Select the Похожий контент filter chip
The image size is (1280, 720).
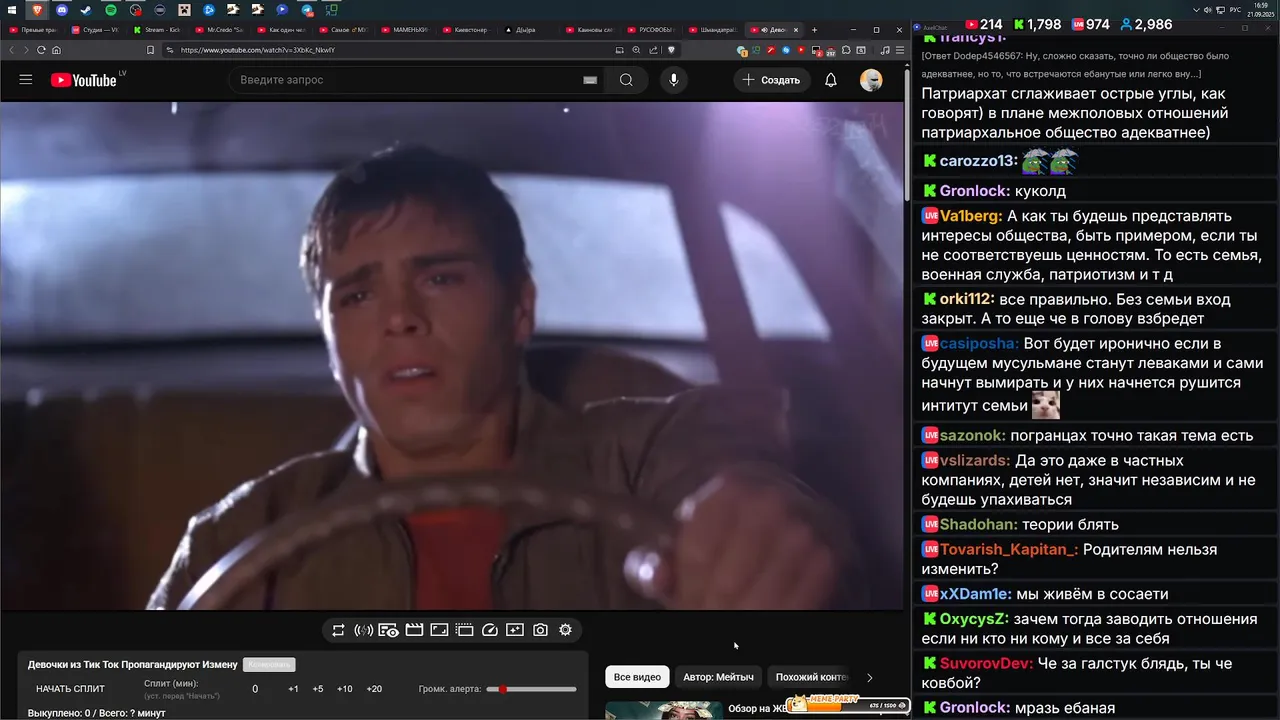coord(811,677)
